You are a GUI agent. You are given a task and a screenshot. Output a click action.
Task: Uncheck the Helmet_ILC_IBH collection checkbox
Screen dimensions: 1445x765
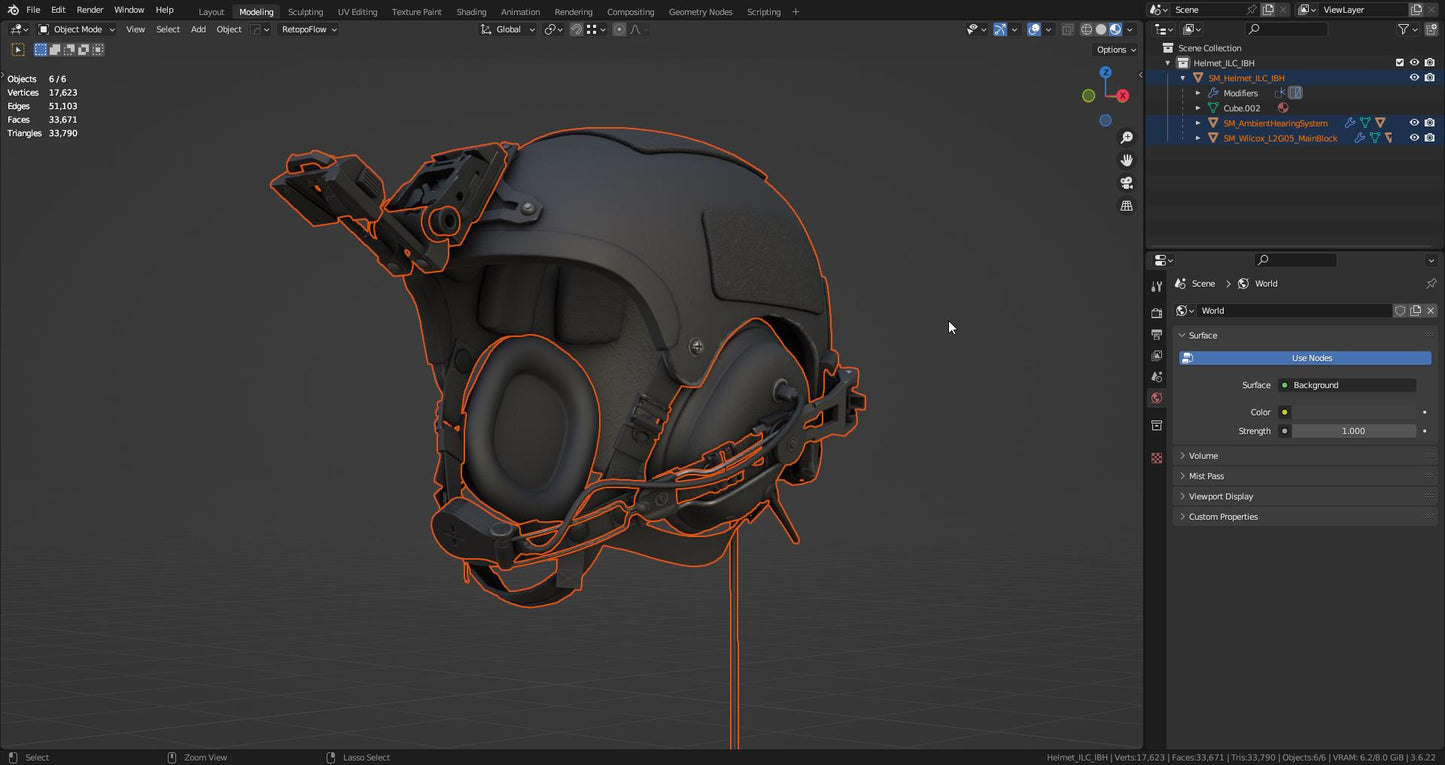point(1400,62)
